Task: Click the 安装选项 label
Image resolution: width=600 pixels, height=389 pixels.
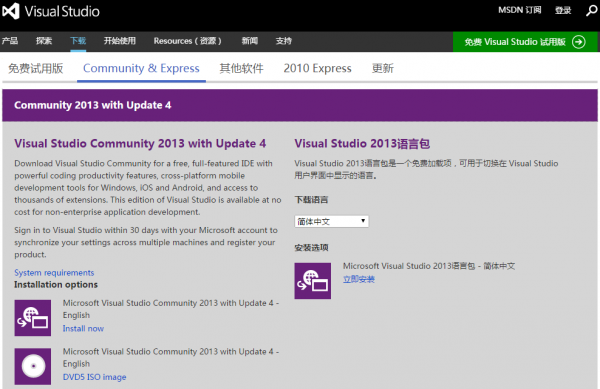Action: tap(311, 247)
